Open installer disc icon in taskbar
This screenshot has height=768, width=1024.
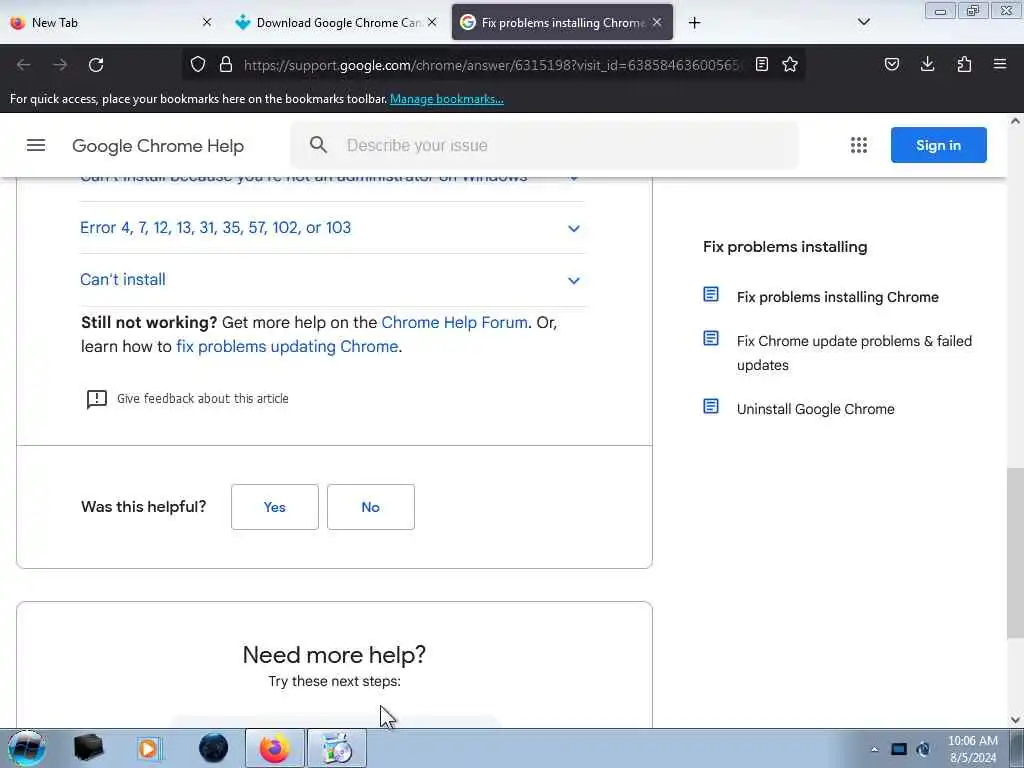pos(337,748)
